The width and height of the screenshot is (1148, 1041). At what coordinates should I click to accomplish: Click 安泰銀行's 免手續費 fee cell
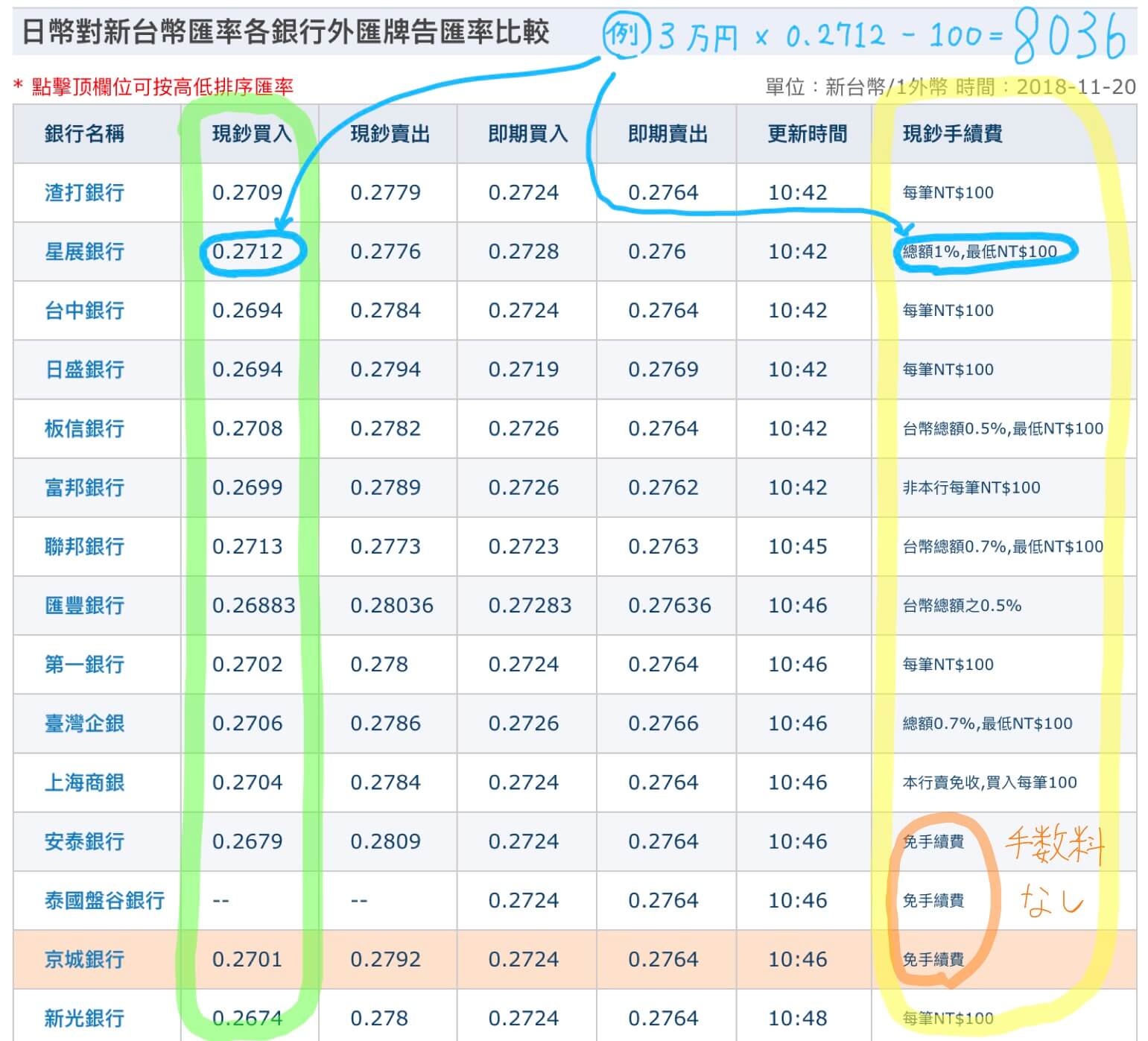pyautogui.click(x=933, y=841)
